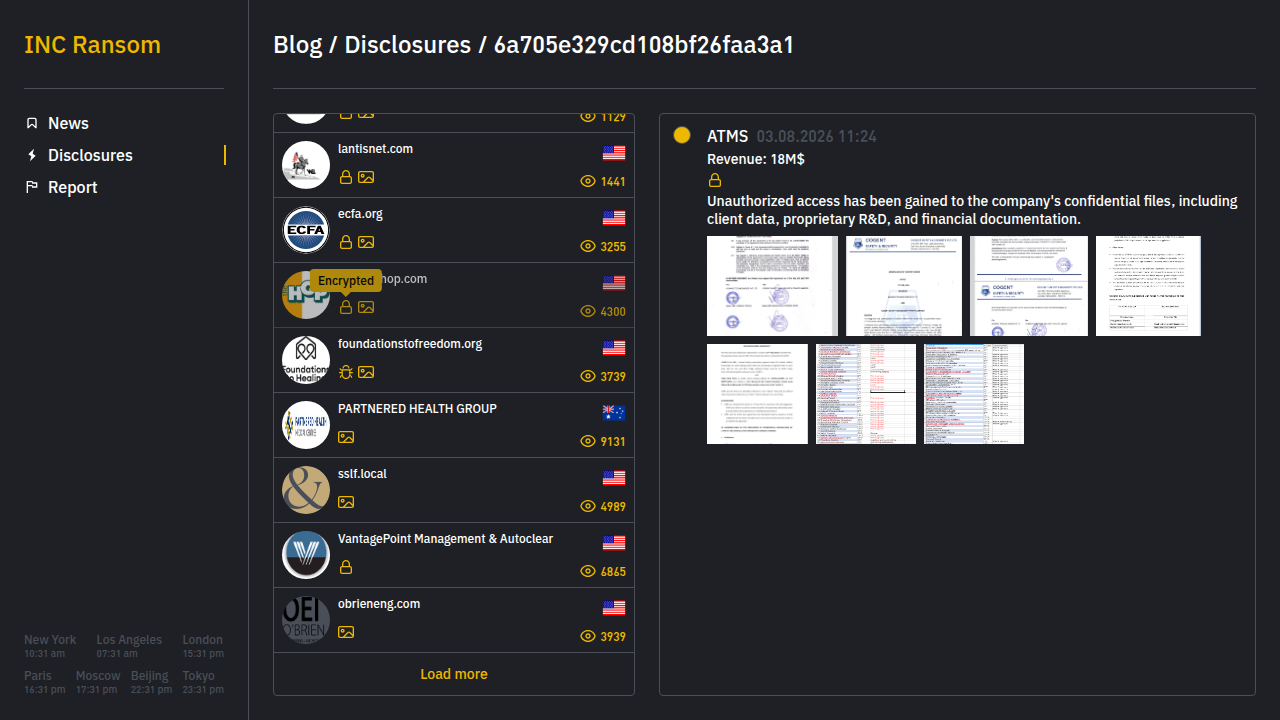This screenshot has width=1280, height=720.
Task: Open the text-only thumbnail in the bottom row
Action: click(x=757, y=394)
